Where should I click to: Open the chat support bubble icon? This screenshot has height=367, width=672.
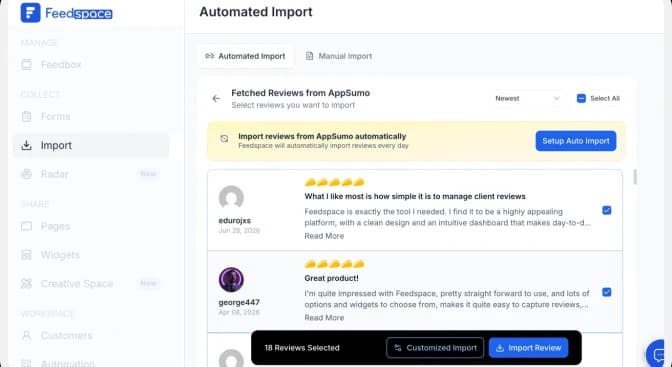(658, 354)
